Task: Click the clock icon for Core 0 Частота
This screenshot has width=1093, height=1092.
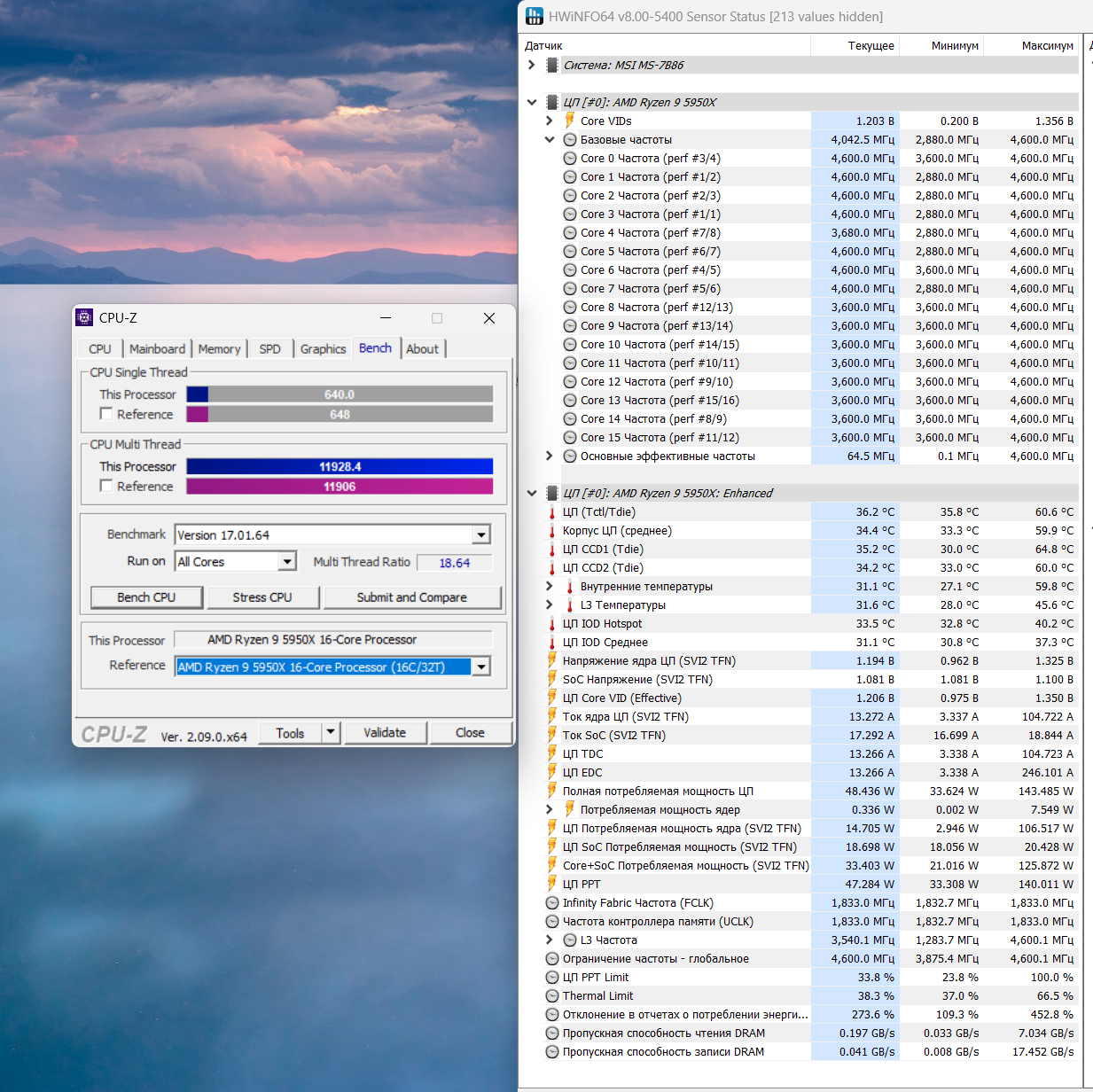Action: point(570,158)
